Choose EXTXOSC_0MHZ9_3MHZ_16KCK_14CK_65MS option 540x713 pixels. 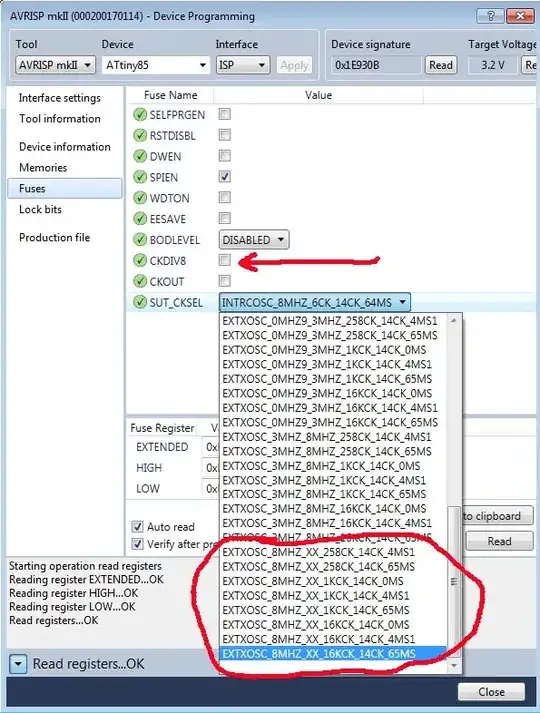point(333,422)
